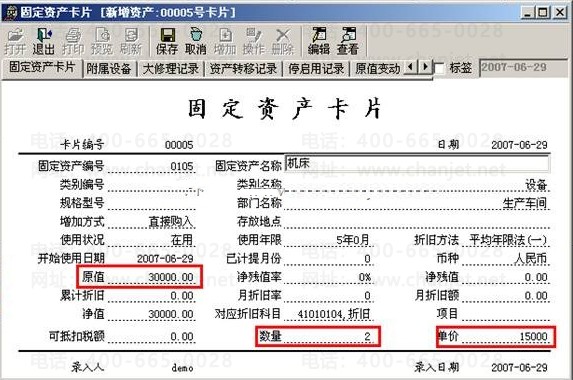Image resolution: width=573 pixels, height=380 pixels.
Task: Click the 已计提月份 value 0
Action: [x=367, y=259]
